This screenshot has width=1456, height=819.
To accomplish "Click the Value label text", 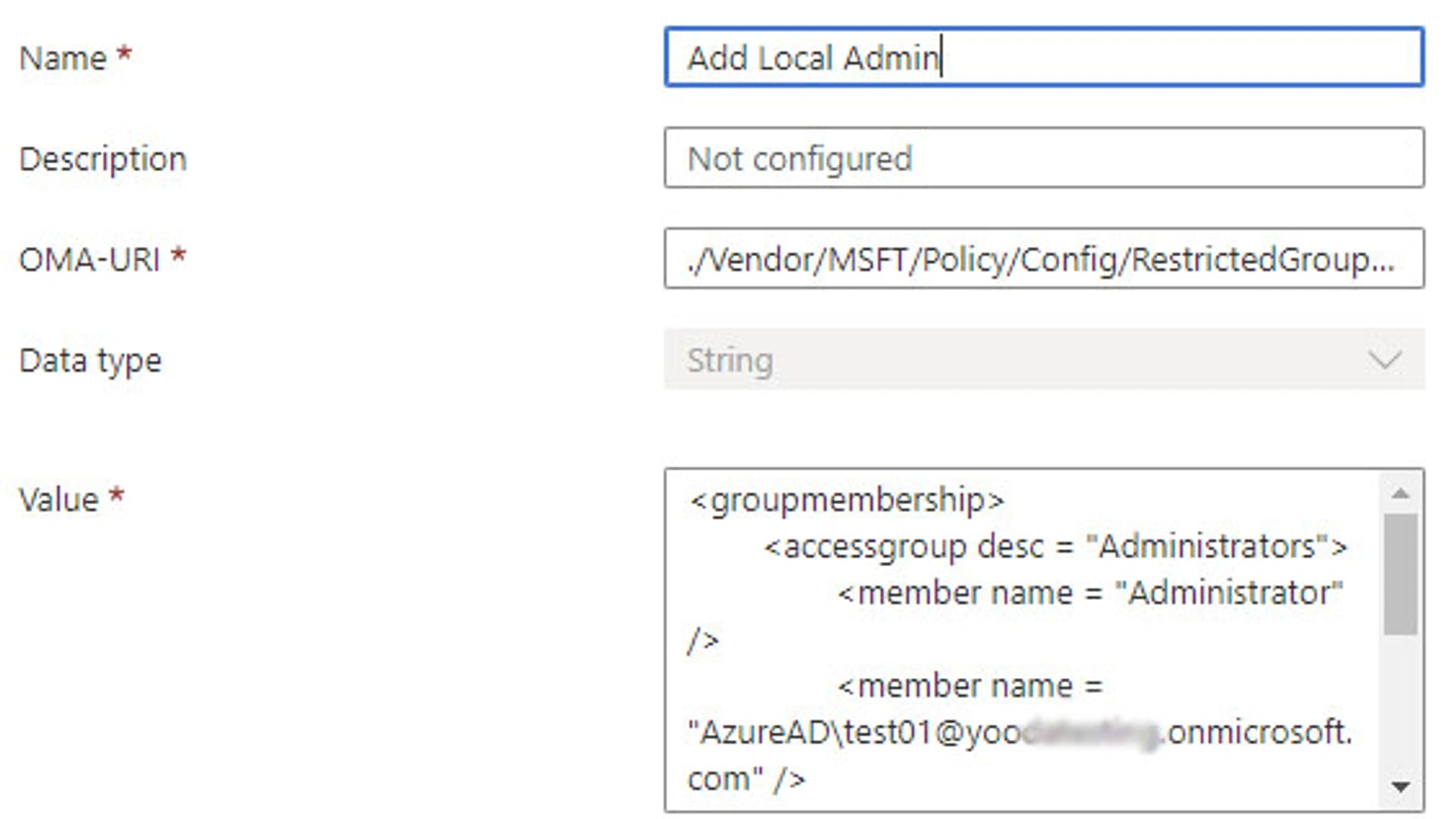I will (59, 500).
